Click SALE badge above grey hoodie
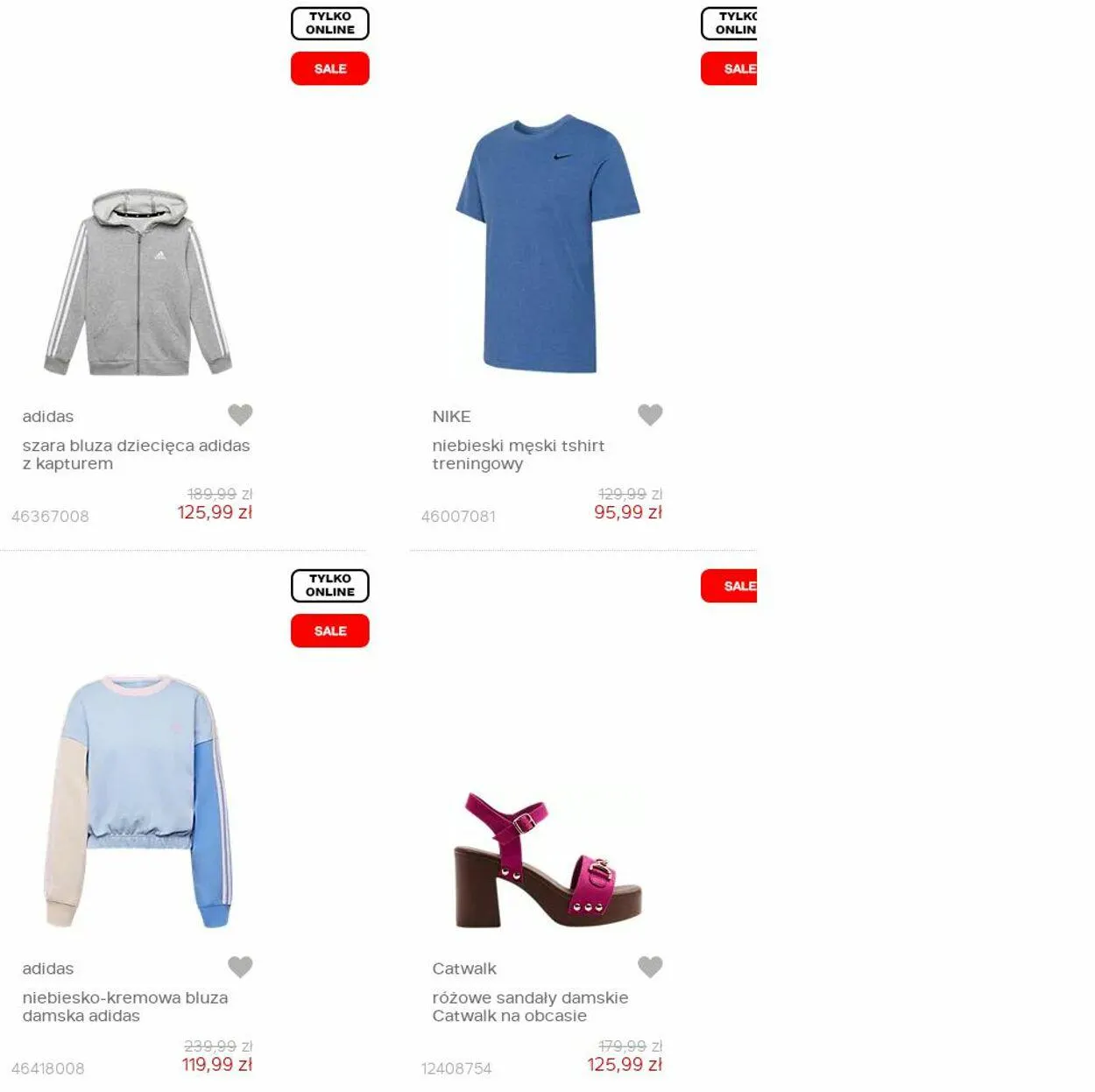Screen dimensions: 1095x1092 [x=330, y=68]
